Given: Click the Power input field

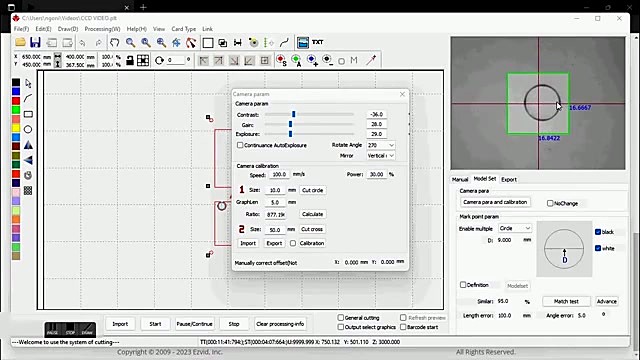Looking at the screenshot, I should coord(376,174).
